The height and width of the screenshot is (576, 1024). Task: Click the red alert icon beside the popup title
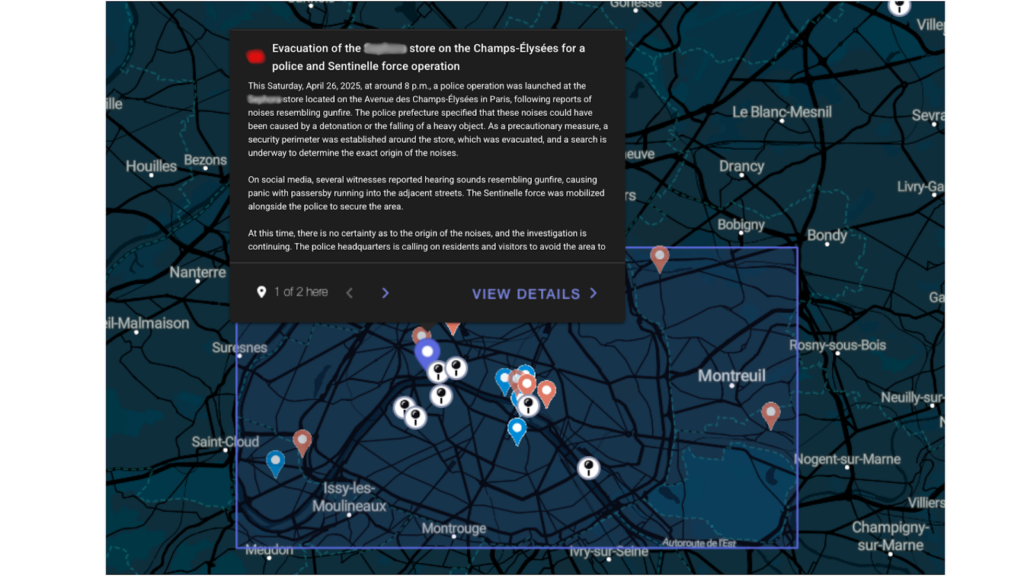click(255, 57)
